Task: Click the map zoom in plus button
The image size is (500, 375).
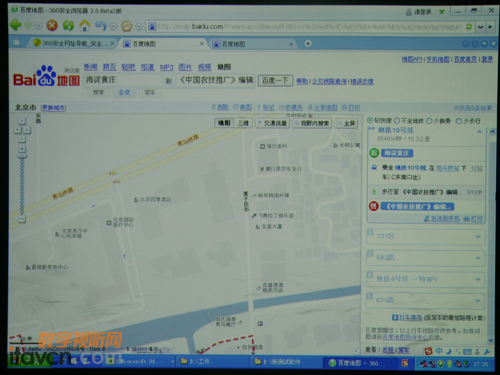Action: coord(22,149)
